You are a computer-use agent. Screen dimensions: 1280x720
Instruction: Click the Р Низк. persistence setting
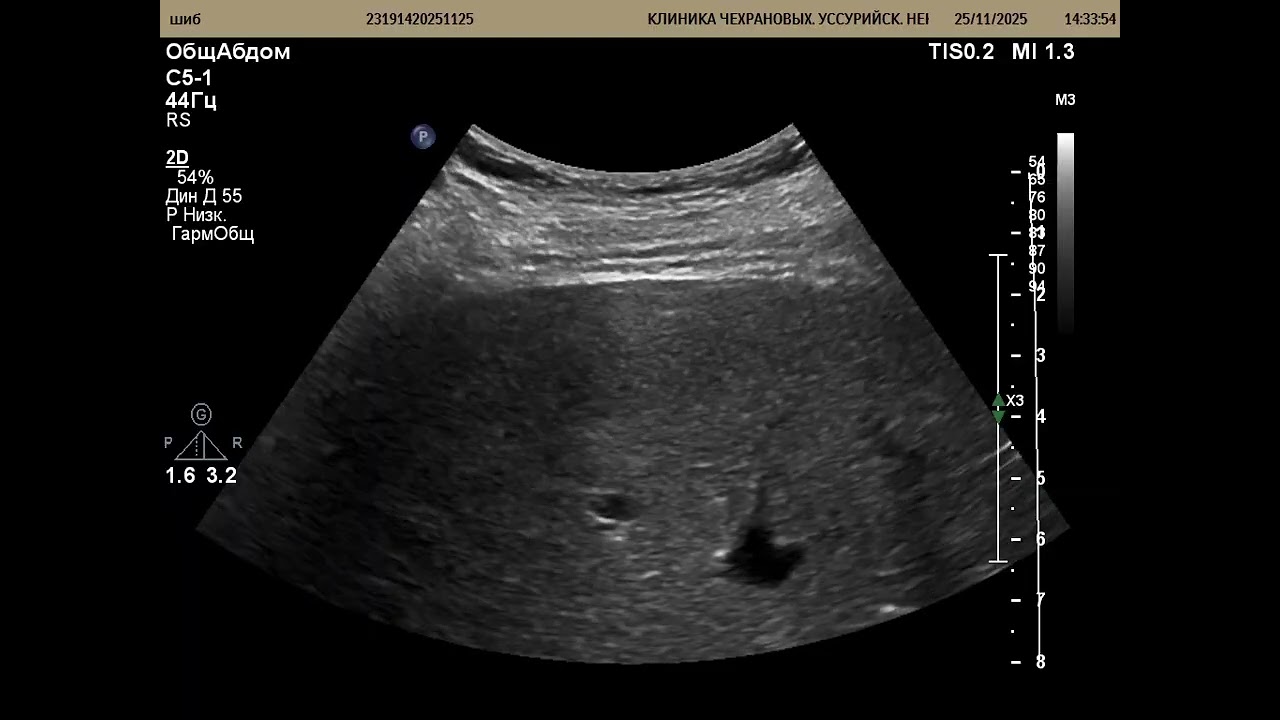click(196, 215)
